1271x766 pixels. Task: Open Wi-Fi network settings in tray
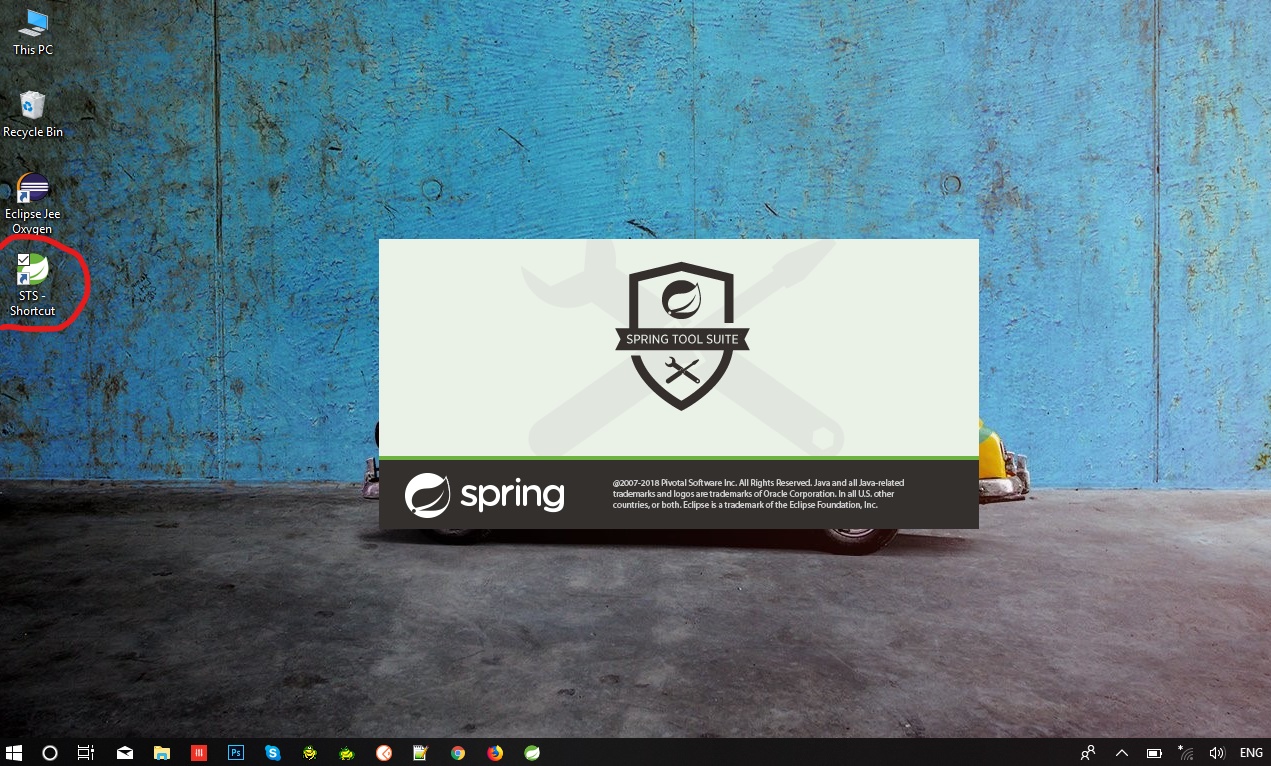[1185, 752]
